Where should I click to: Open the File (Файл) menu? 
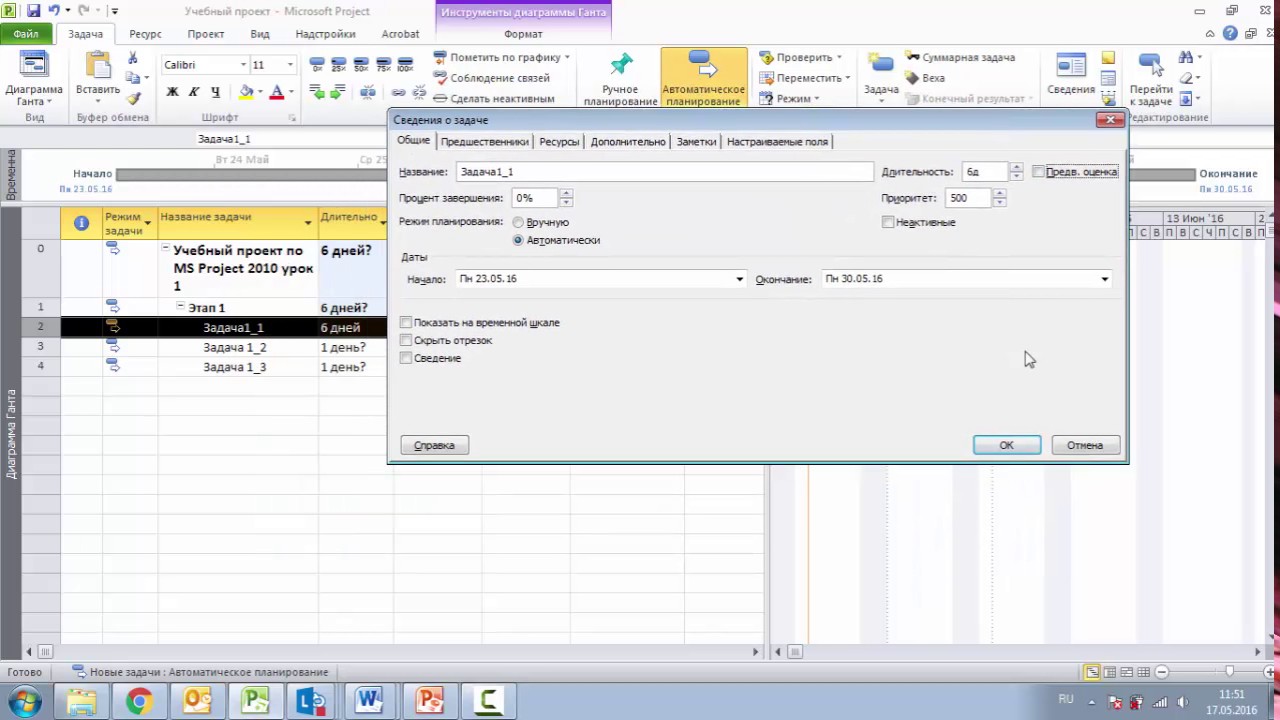(x=26, y=34)
